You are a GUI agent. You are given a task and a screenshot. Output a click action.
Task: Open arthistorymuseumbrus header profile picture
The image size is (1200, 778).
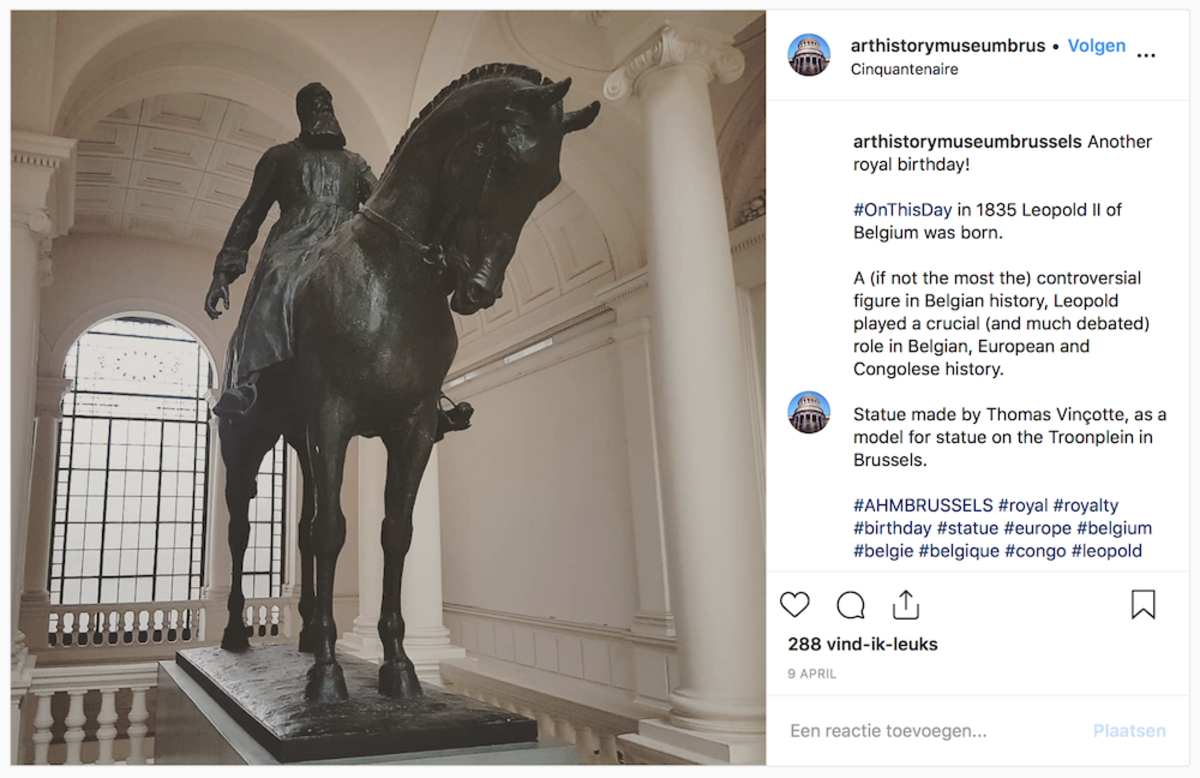point(809,55)
